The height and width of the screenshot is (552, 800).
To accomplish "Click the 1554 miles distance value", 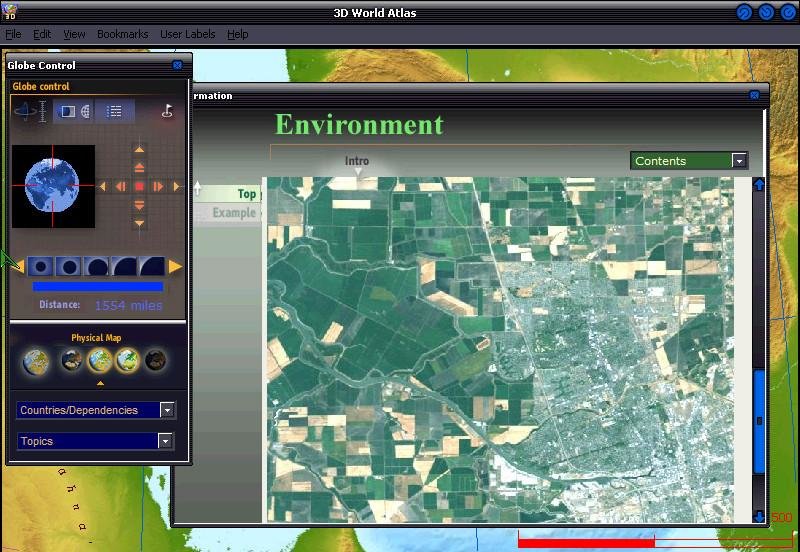I will pyautogui.click(x=129, y=306).
